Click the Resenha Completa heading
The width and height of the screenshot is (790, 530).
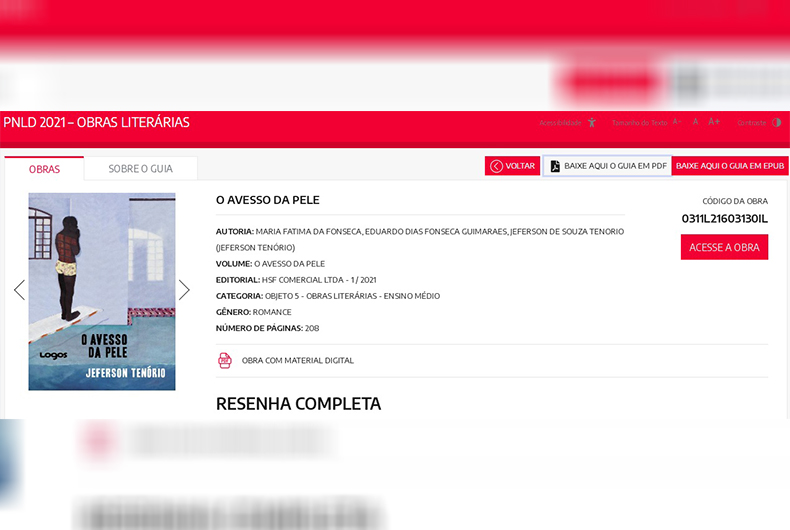coord(298,404)
